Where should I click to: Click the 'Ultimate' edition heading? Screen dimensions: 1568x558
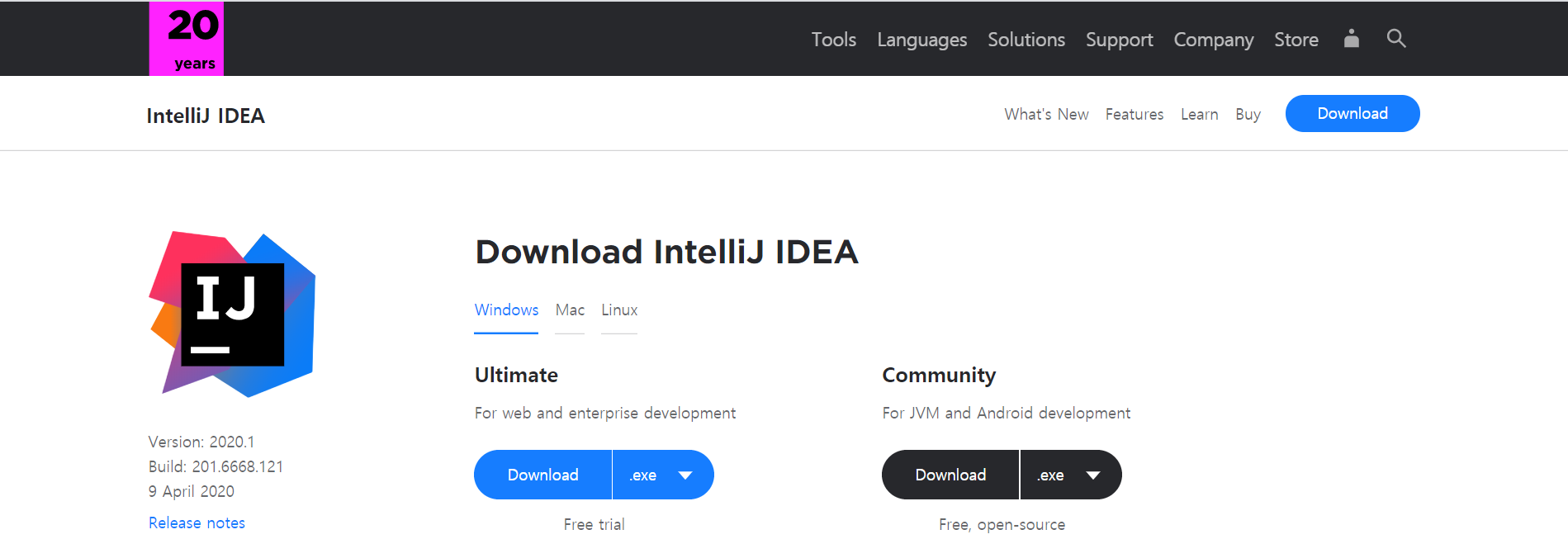click(516, 375)
